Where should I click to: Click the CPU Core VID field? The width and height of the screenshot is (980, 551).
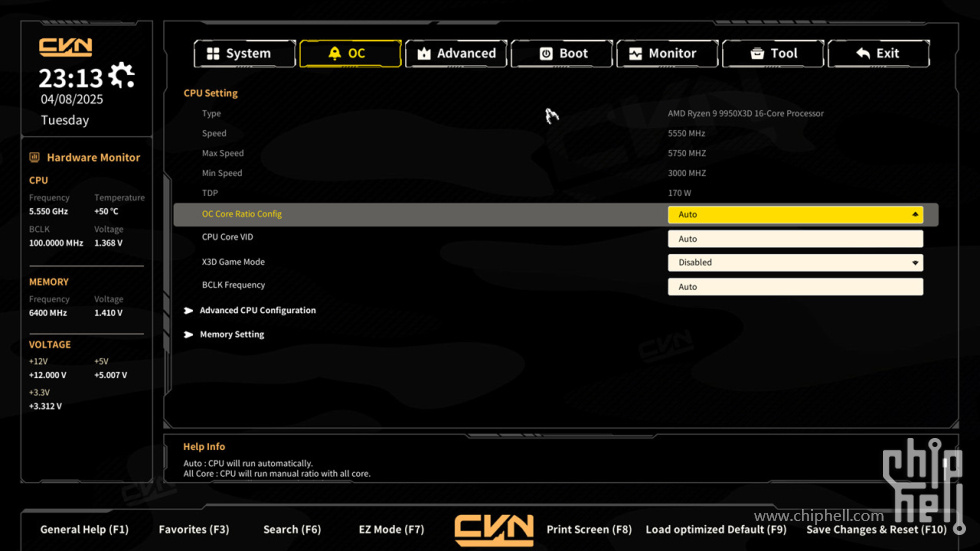click(795, 239)
